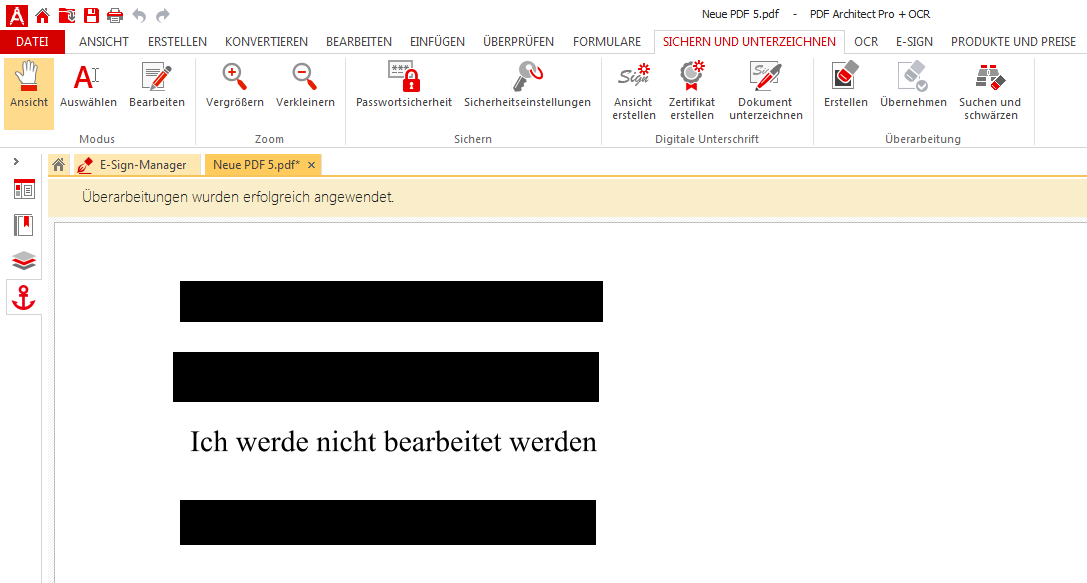
Task: Click Erstellen redaction tool
Action: [x=846, y=86]
